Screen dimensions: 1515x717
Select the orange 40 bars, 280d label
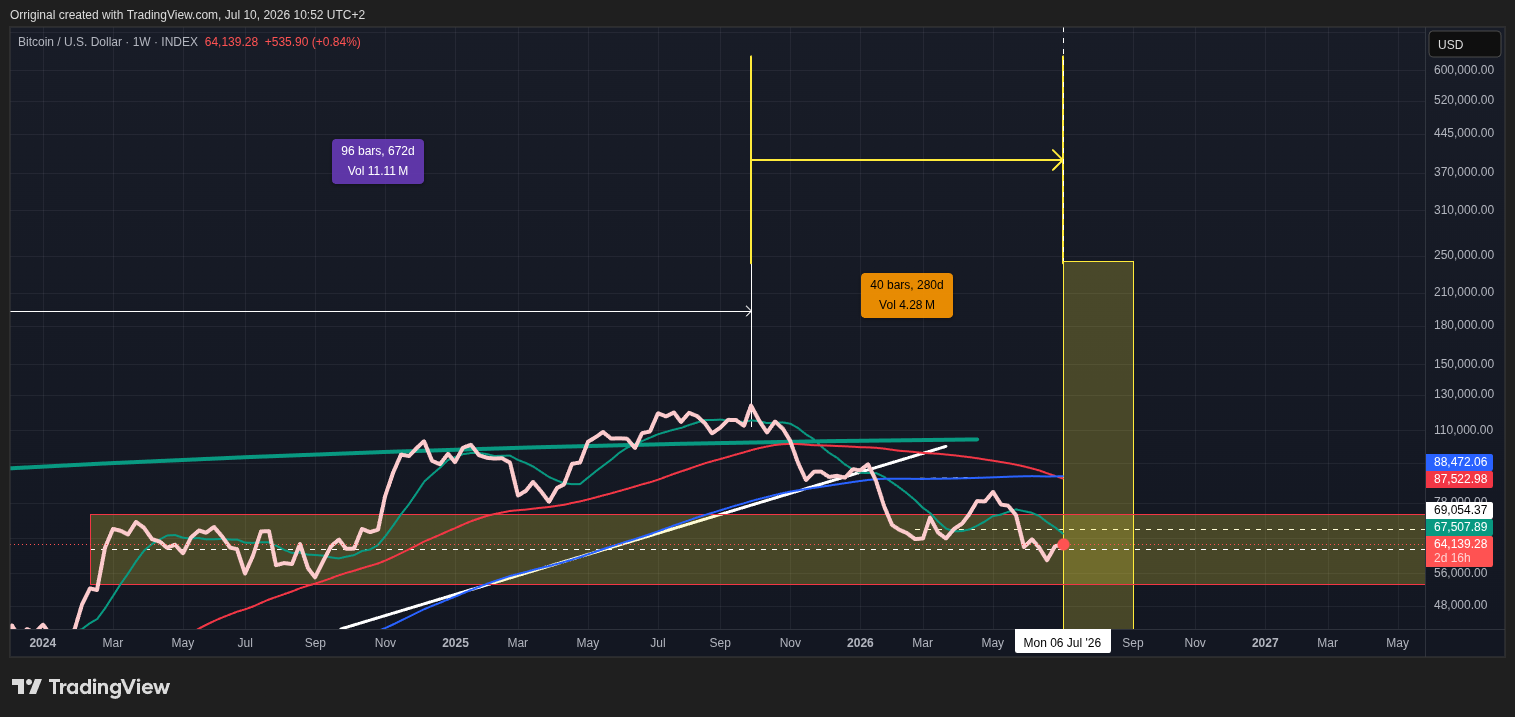pyautogui.click(x=907, y=295)
